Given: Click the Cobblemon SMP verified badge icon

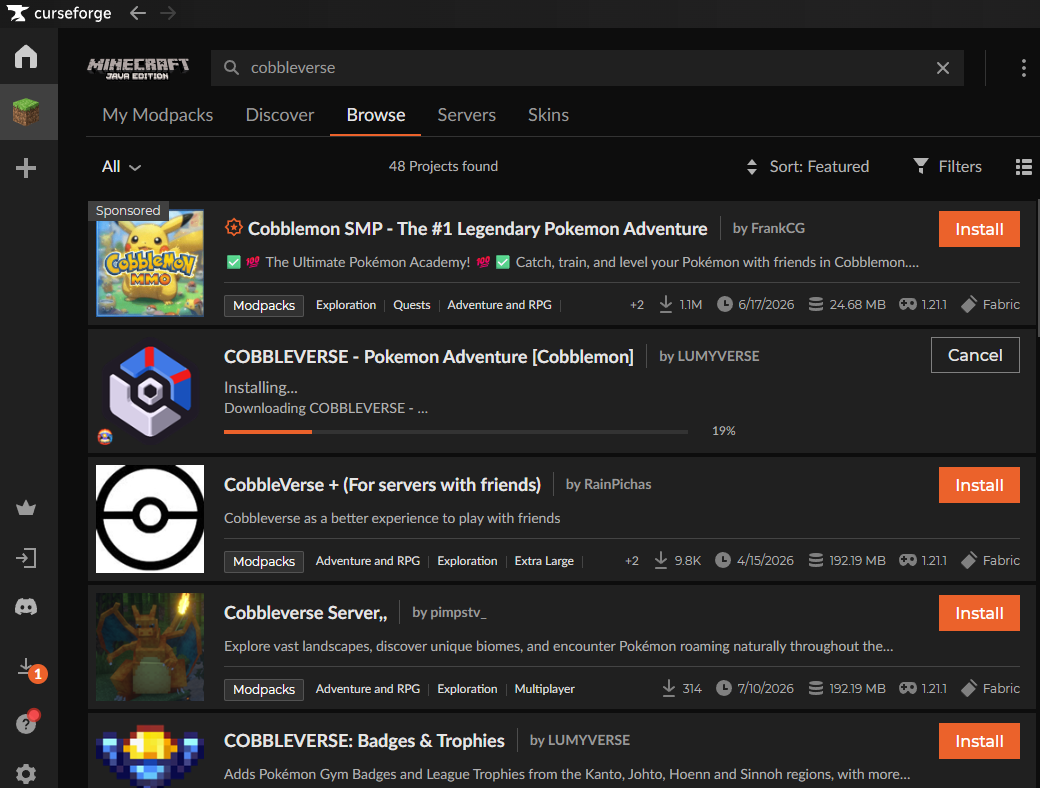Looking at the screenshot, I should (233, 228).
